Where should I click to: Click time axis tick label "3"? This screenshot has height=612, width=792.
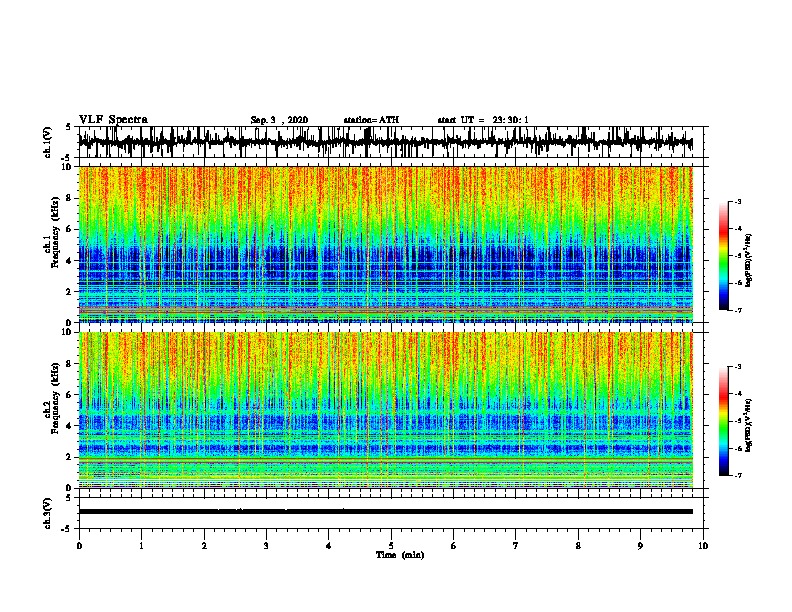pos(266,546)
